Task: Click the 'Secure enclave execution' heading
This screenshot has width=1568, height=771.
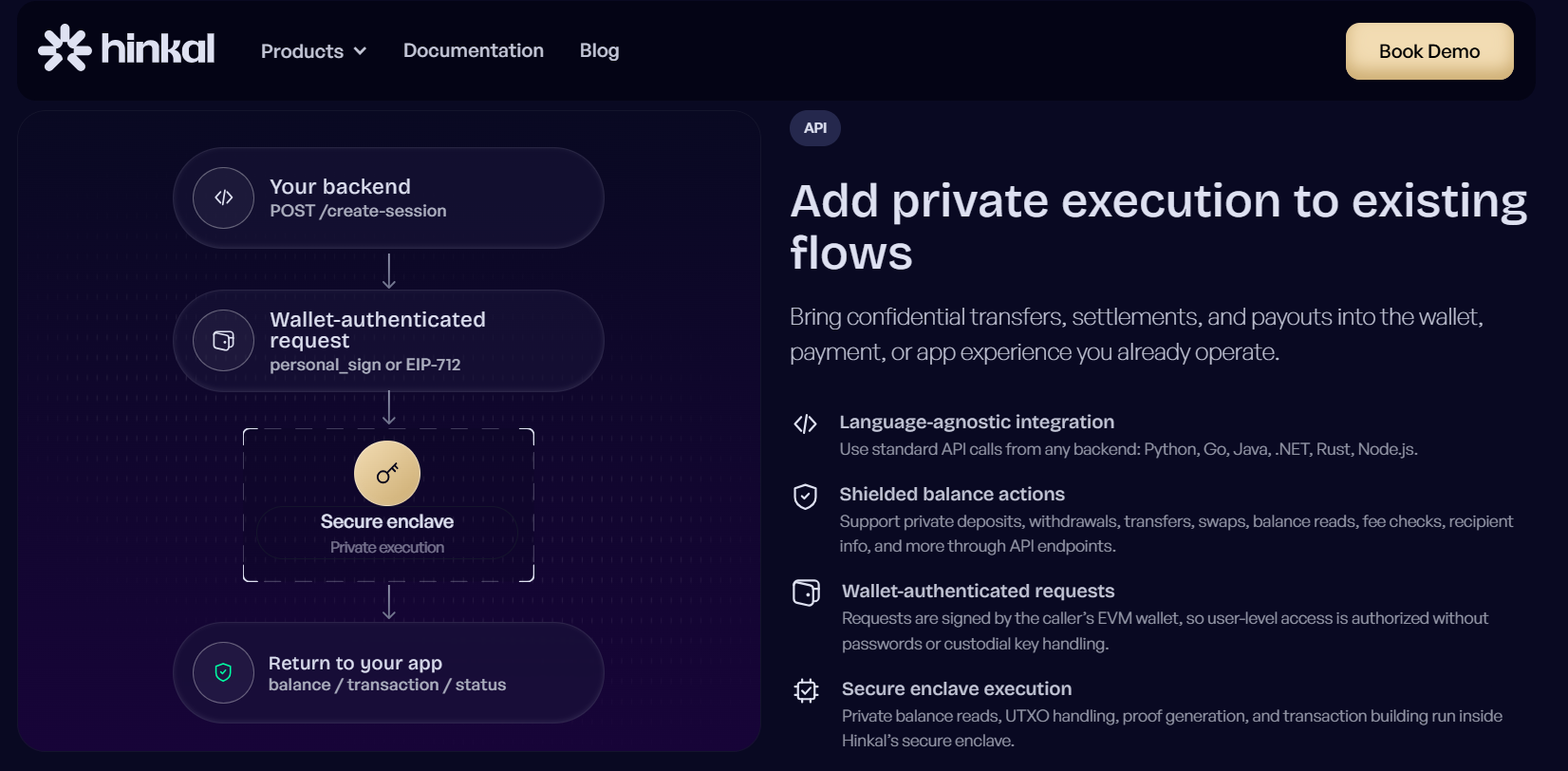Action: coord(957,688)
